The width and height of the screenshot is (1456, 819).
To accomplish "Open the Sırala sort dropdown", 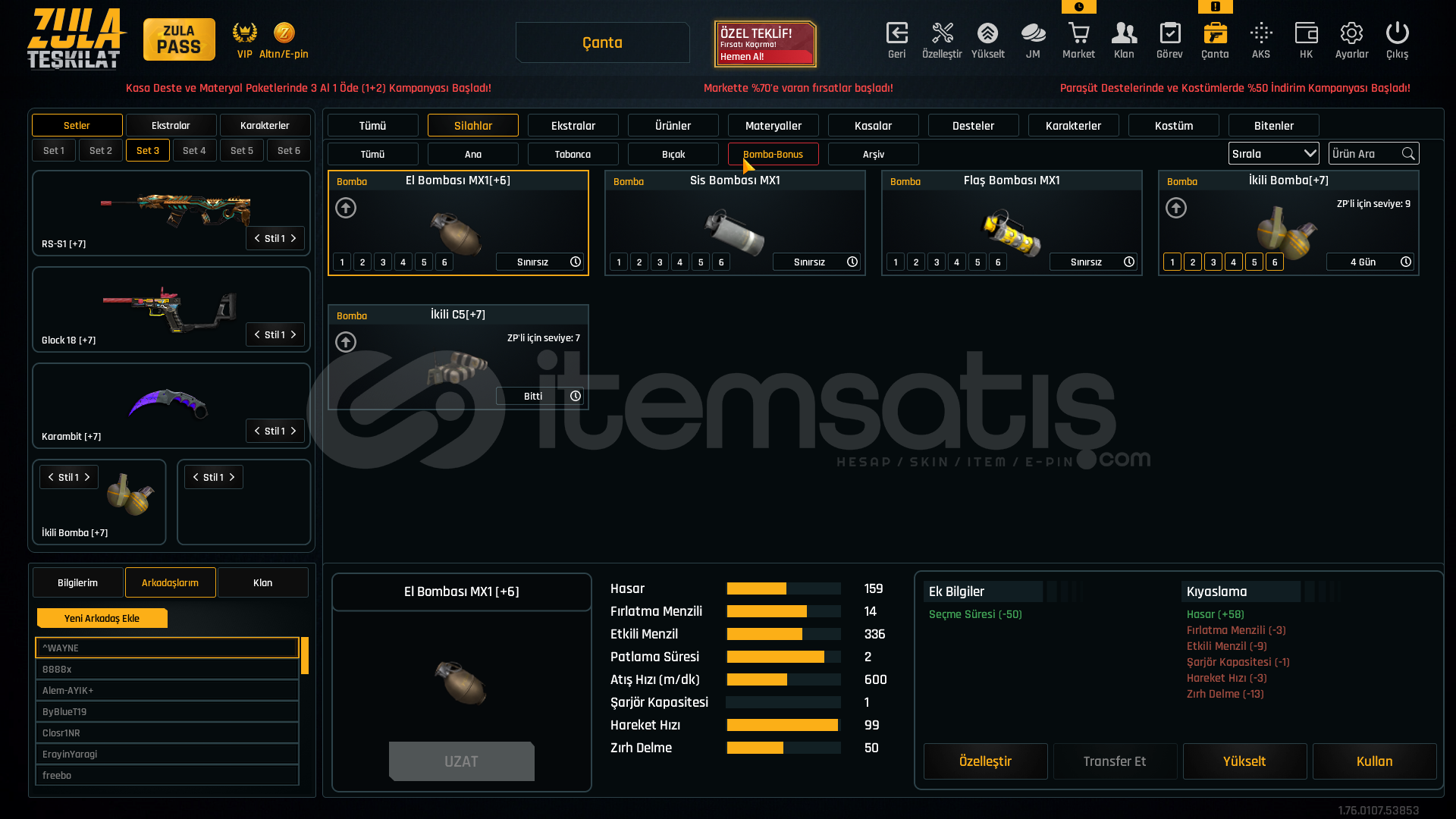I will pyautogui.click(x=1273, y=153).
